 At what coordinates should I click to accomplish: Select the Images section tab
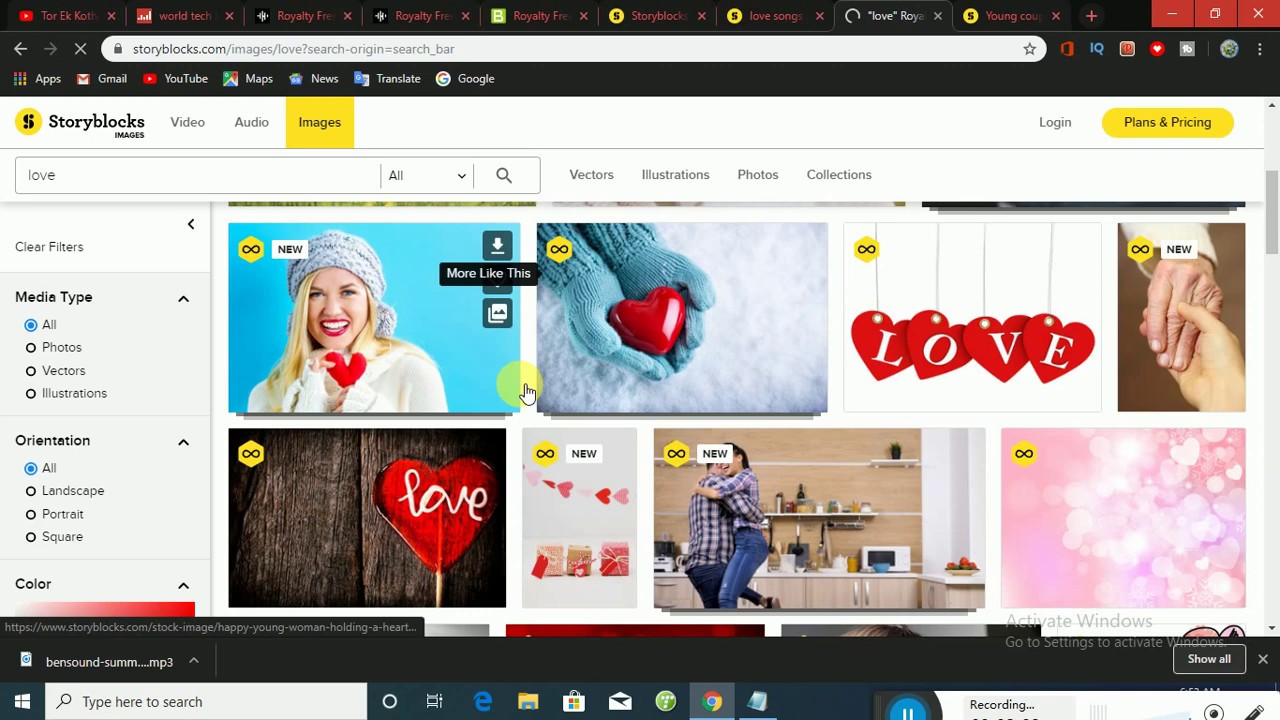pyautogui.click(x=320, y=122)
